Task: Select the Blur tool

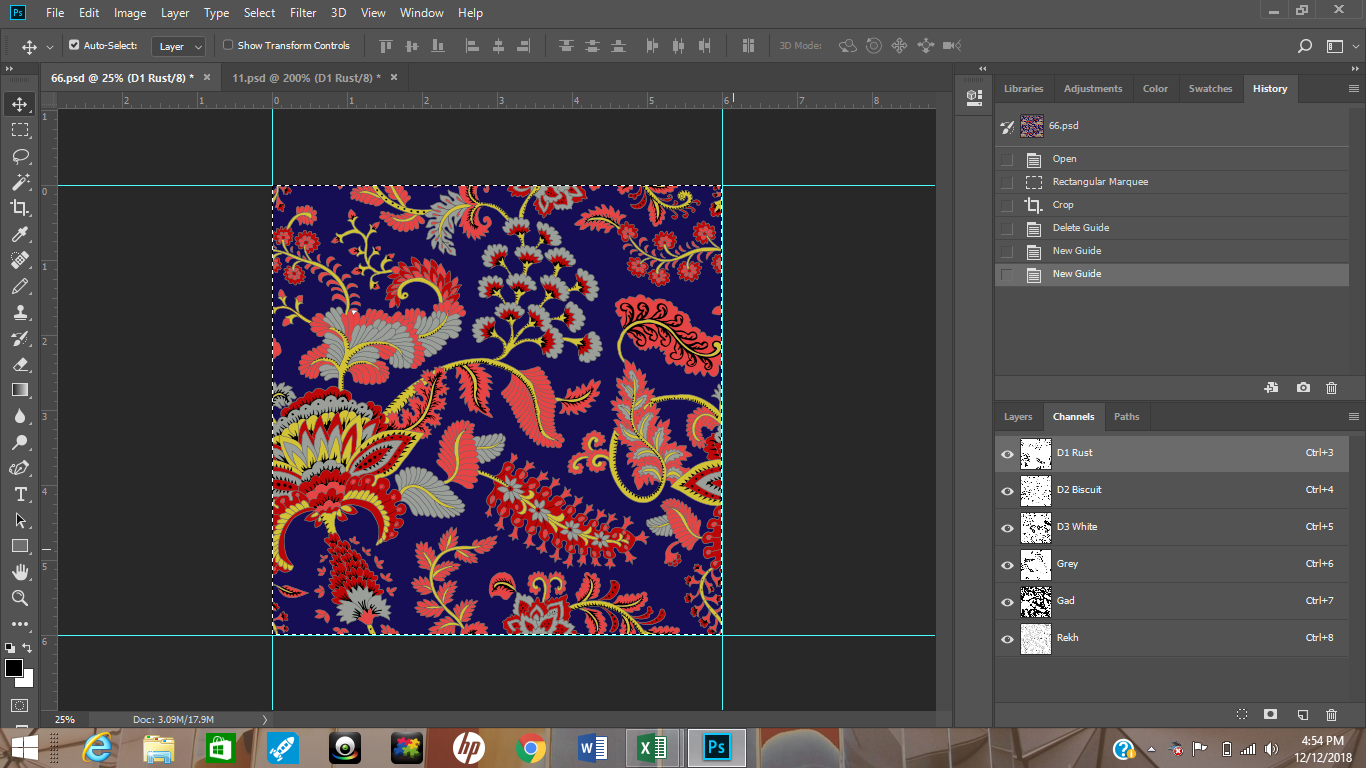Action: [x=20, y=416]
